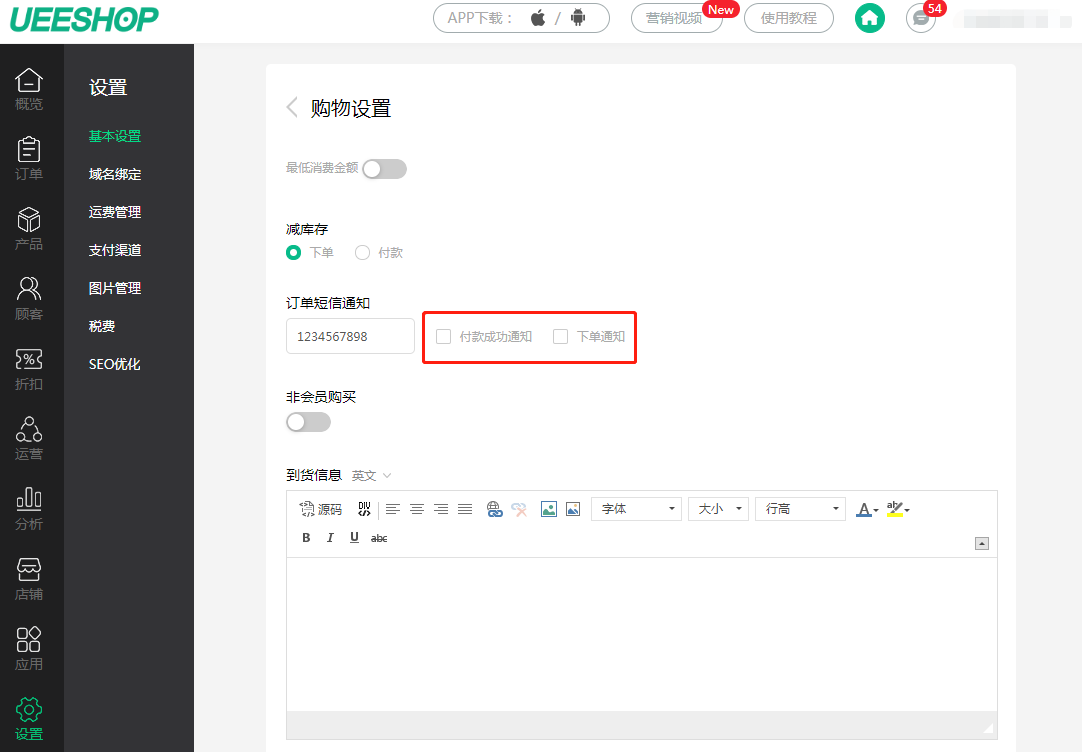
Task: Align text right in editor
Action: [x=441, y=509]
